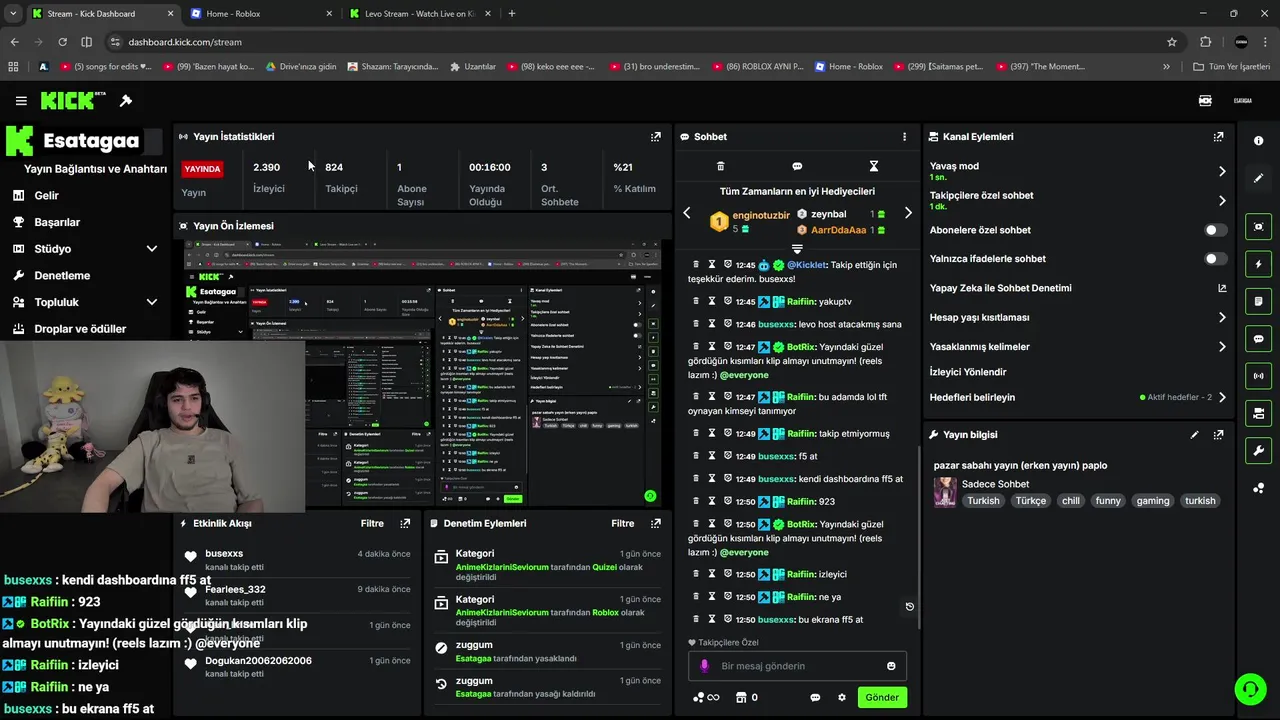Expand Yasaklanmış kelimeler option

(1222, 347)
